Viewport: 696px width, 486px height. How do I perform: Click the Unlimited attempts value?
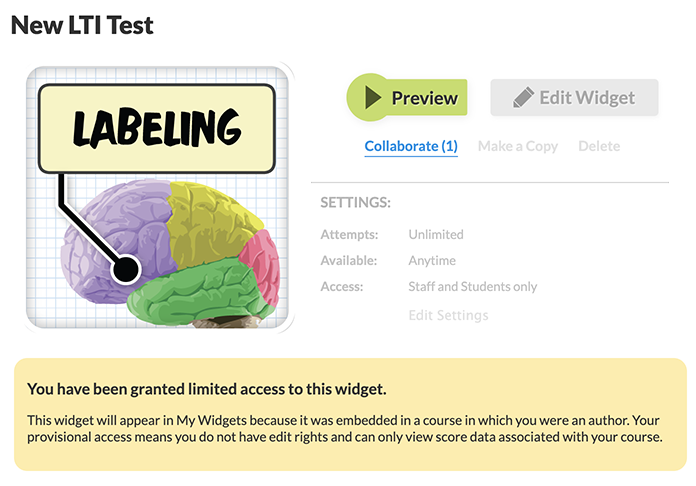tap(436, 234)
